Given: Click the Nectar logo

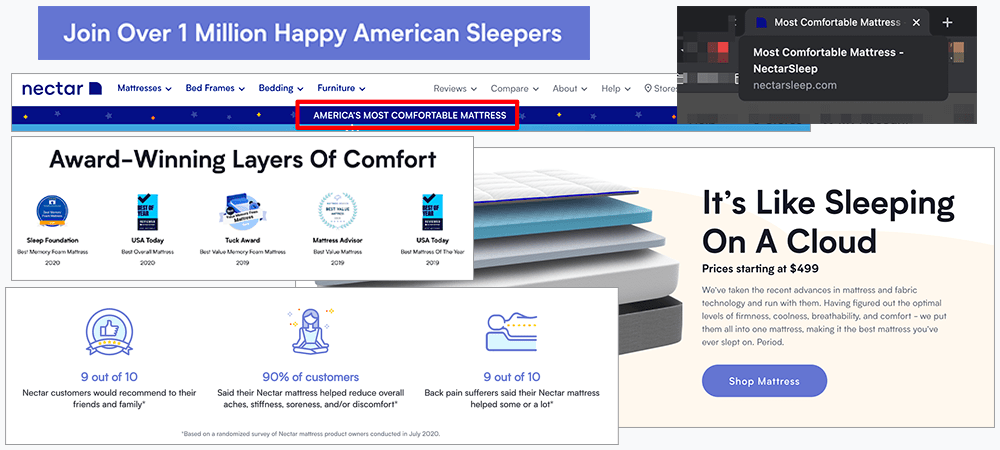Looking at the screenshot, I should coord(62,89).
